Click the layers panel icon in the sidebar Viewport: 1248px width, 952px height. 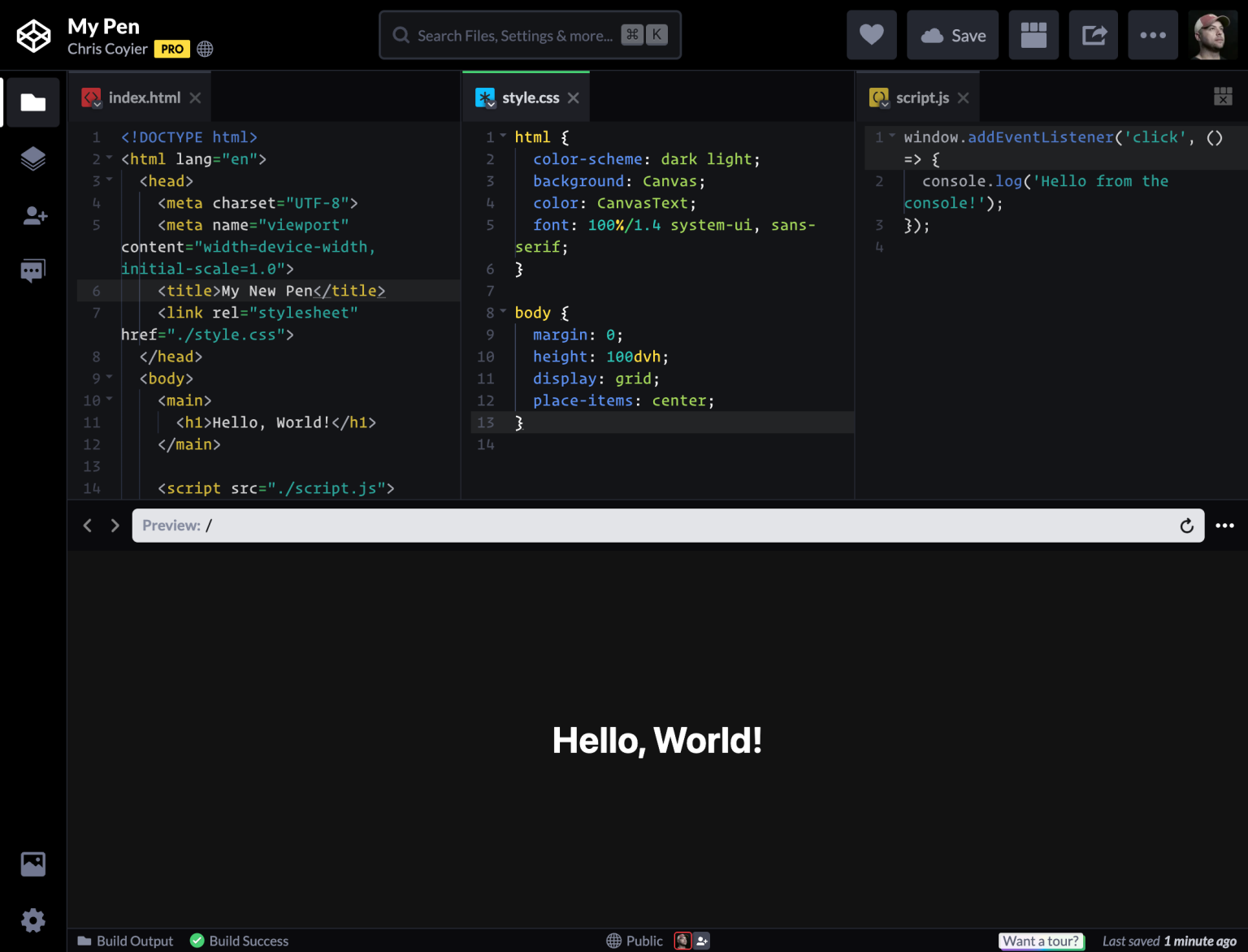coord(32,158)
